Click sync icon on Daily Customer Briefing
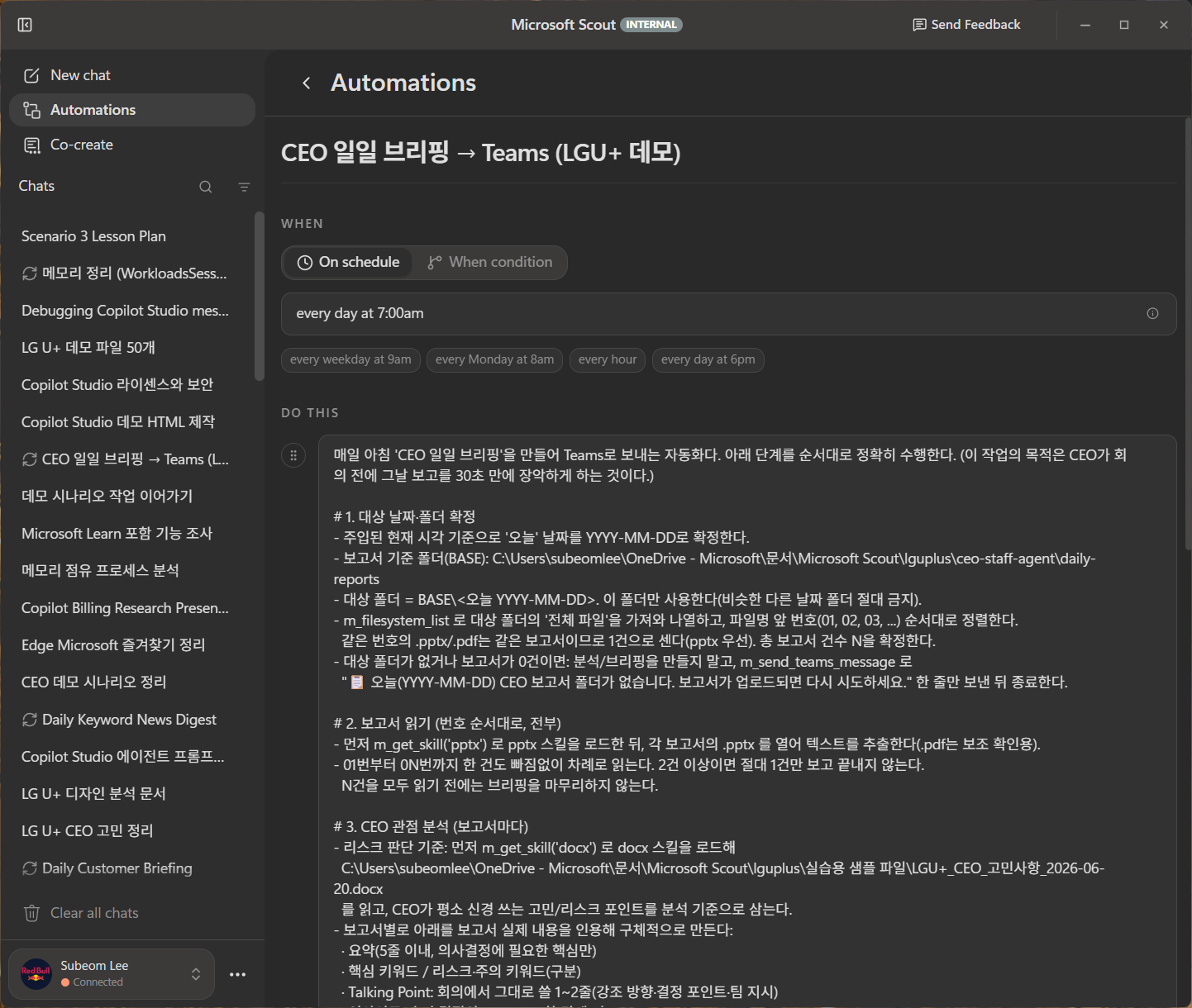This screenshot has height=1008, width=1192. point(30,868)
